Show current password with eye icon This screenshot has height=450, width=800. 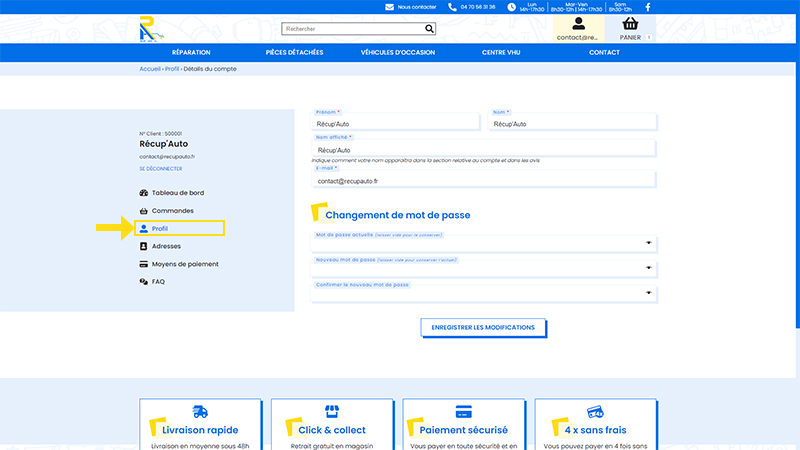point(648,243)
